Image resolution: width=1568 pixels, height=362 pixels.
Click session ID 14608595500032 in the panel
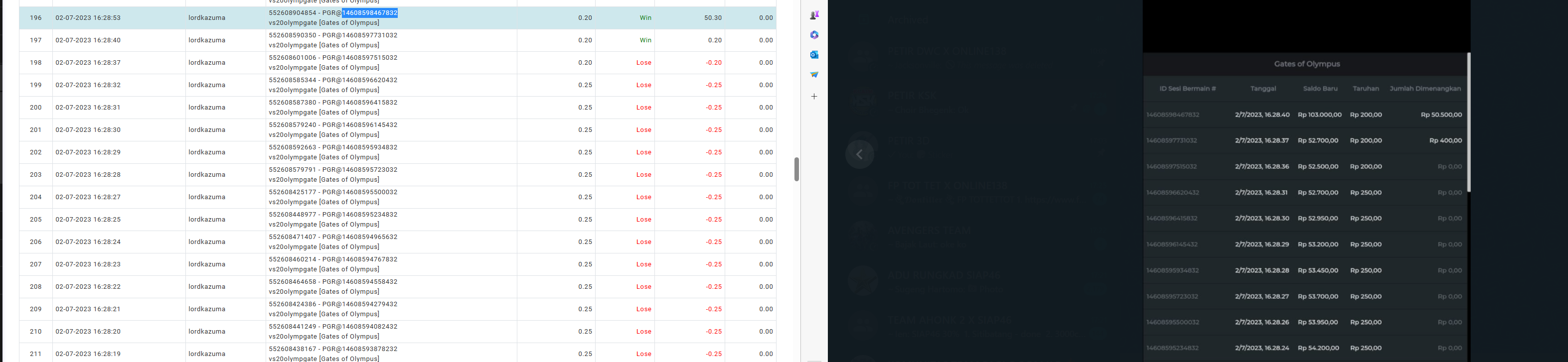point(1172,323)
